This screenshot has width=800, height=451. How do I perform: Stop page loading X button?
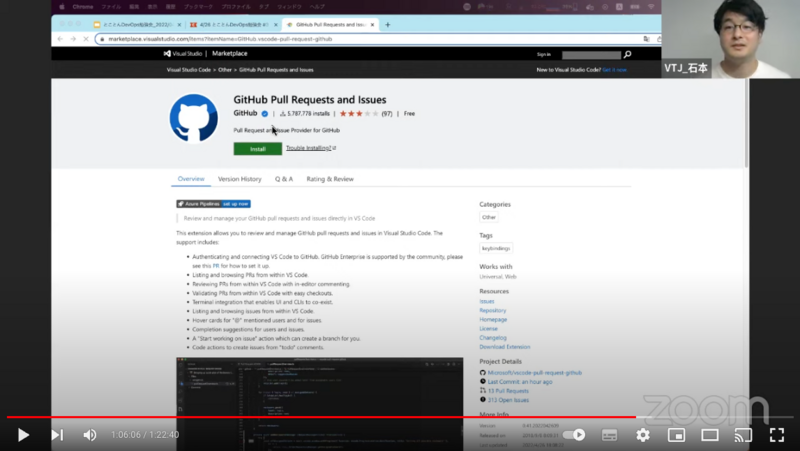(85, 39)
